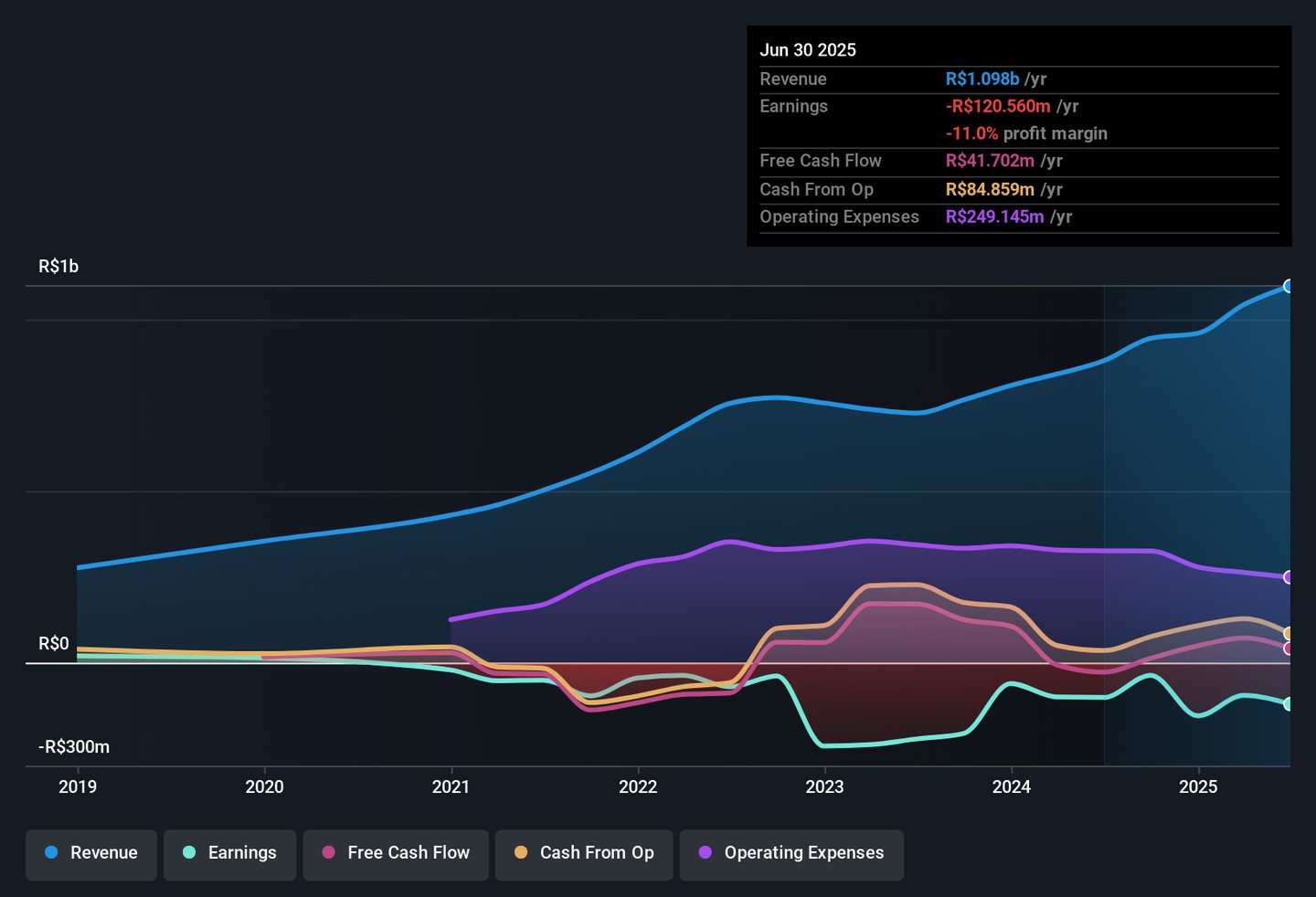Click the Free Cash Flow endpoint marker
Image resolution: width=1316 pixels, height=897 pixels.
click(1288, 649)
